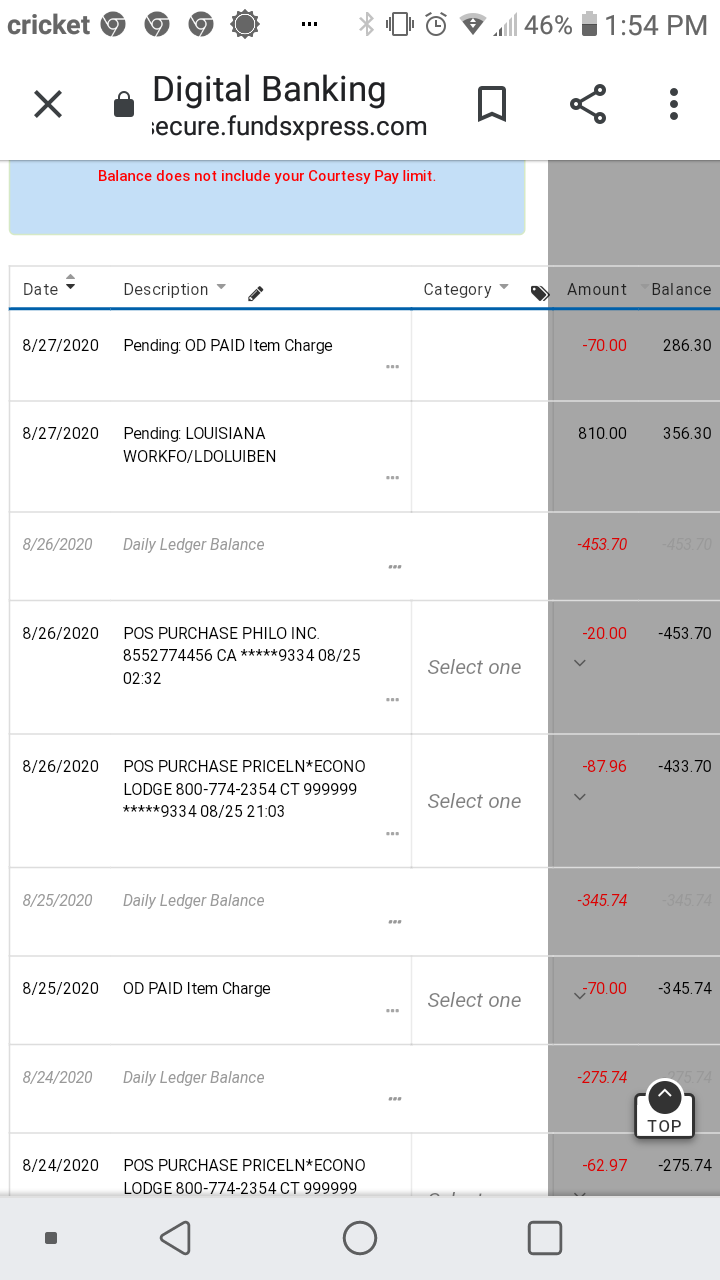Open ellipsis options for 8/26 Daily Ledger Balance
Image resolution: width=720 pixels, height=1280 pixels.
click(395, 567)
